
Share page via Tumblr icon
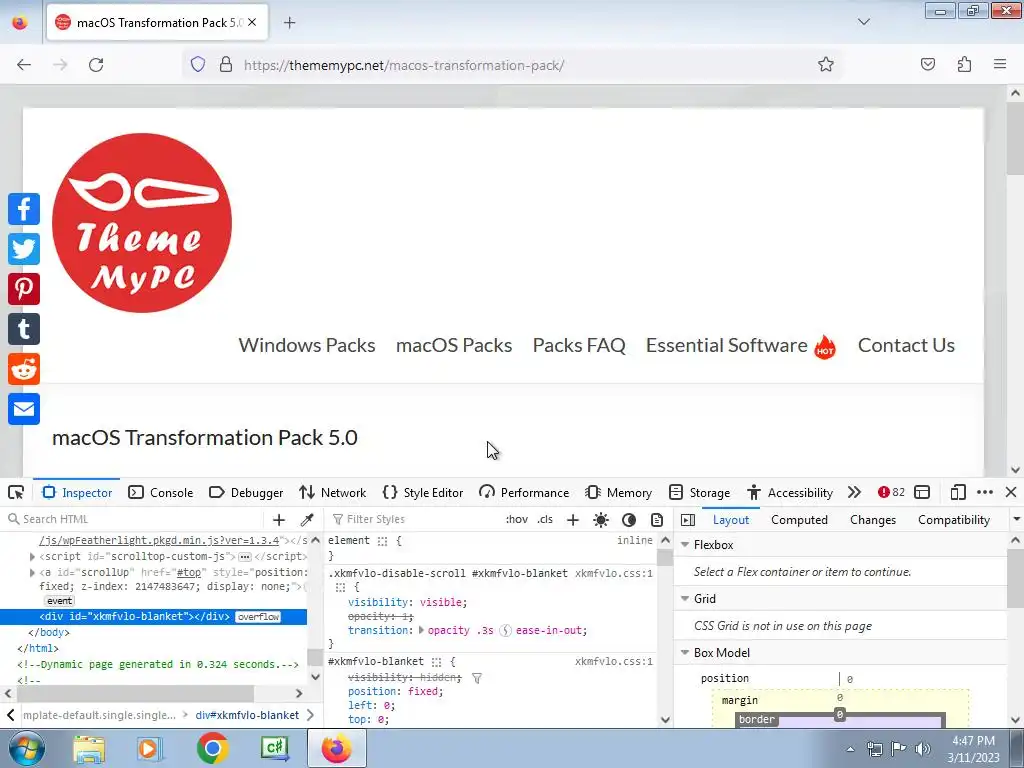click(24, 329)
